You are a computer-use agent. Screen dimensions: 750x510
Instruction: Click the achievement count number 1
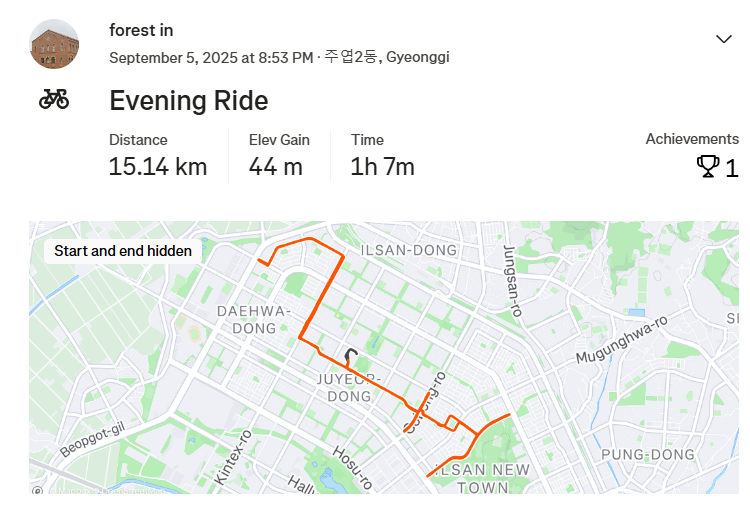(x=732, y=168)
